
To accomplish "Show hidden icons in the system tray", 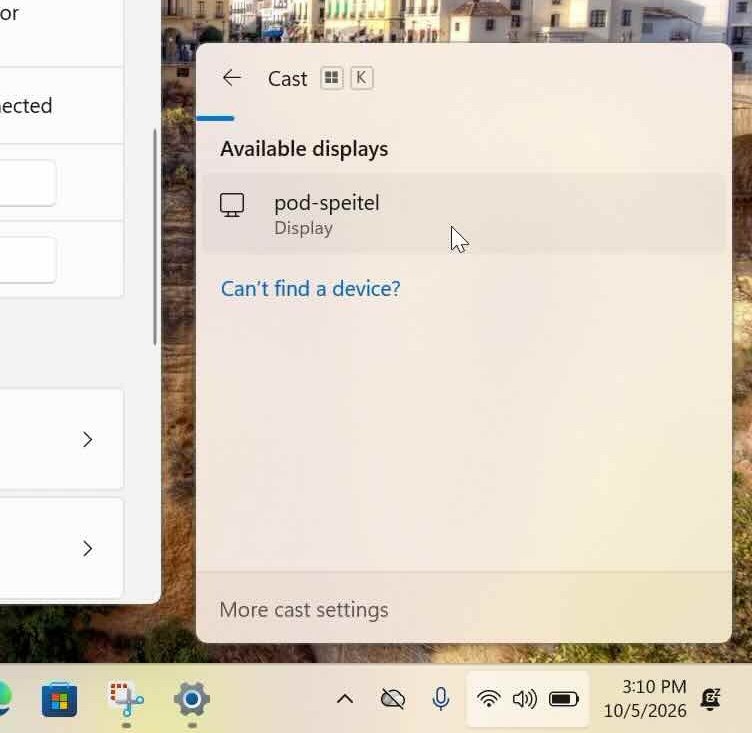I will [x=345, y=699].
